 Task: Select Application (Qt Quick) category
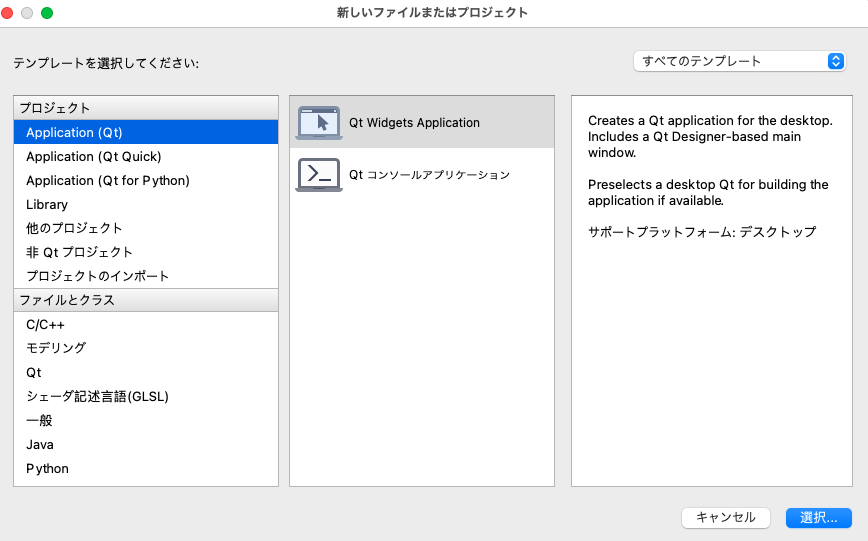146,157
